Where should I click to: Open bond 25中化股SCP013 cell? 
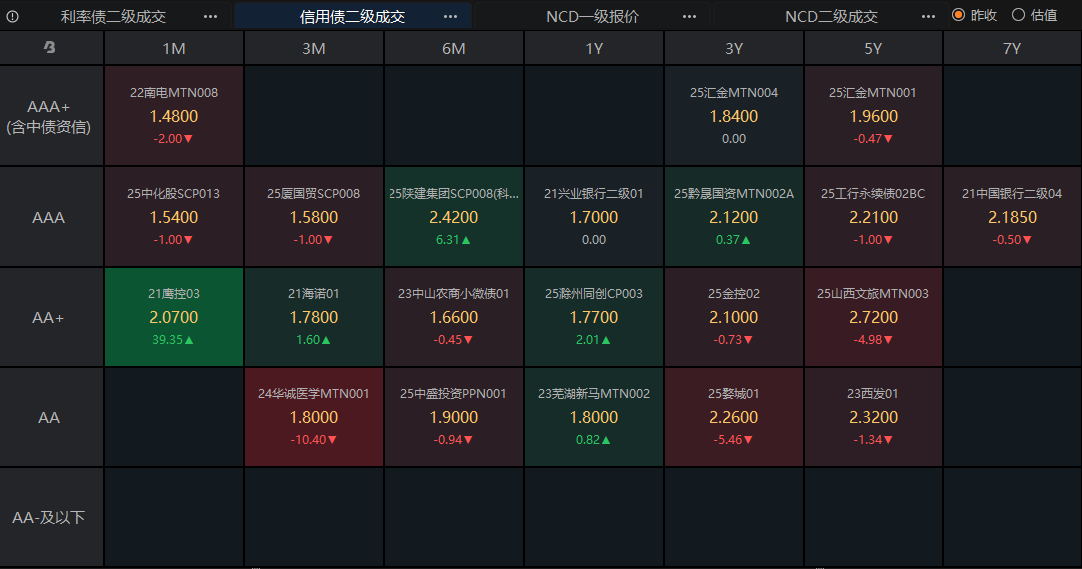pyautogui.click(x=174, y=217)
